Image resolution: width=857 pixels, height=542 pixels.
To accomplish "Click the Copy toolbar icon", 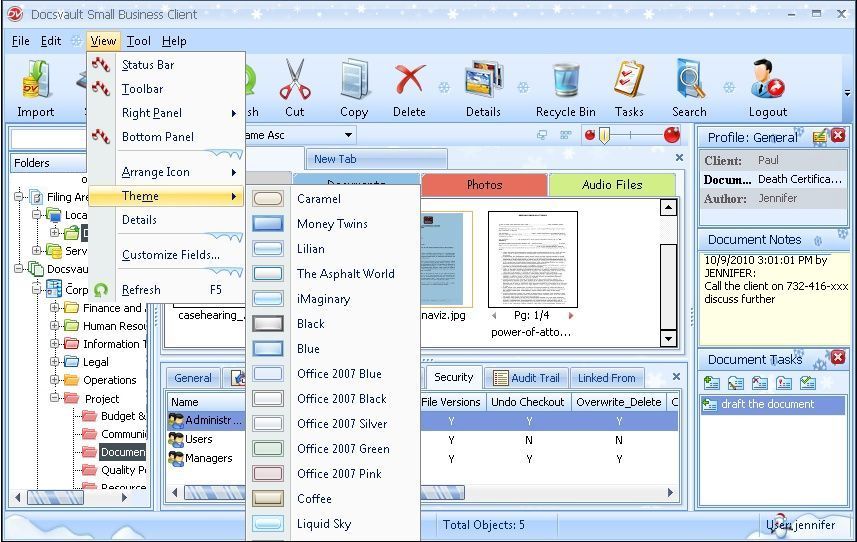I will click(354, 81).
